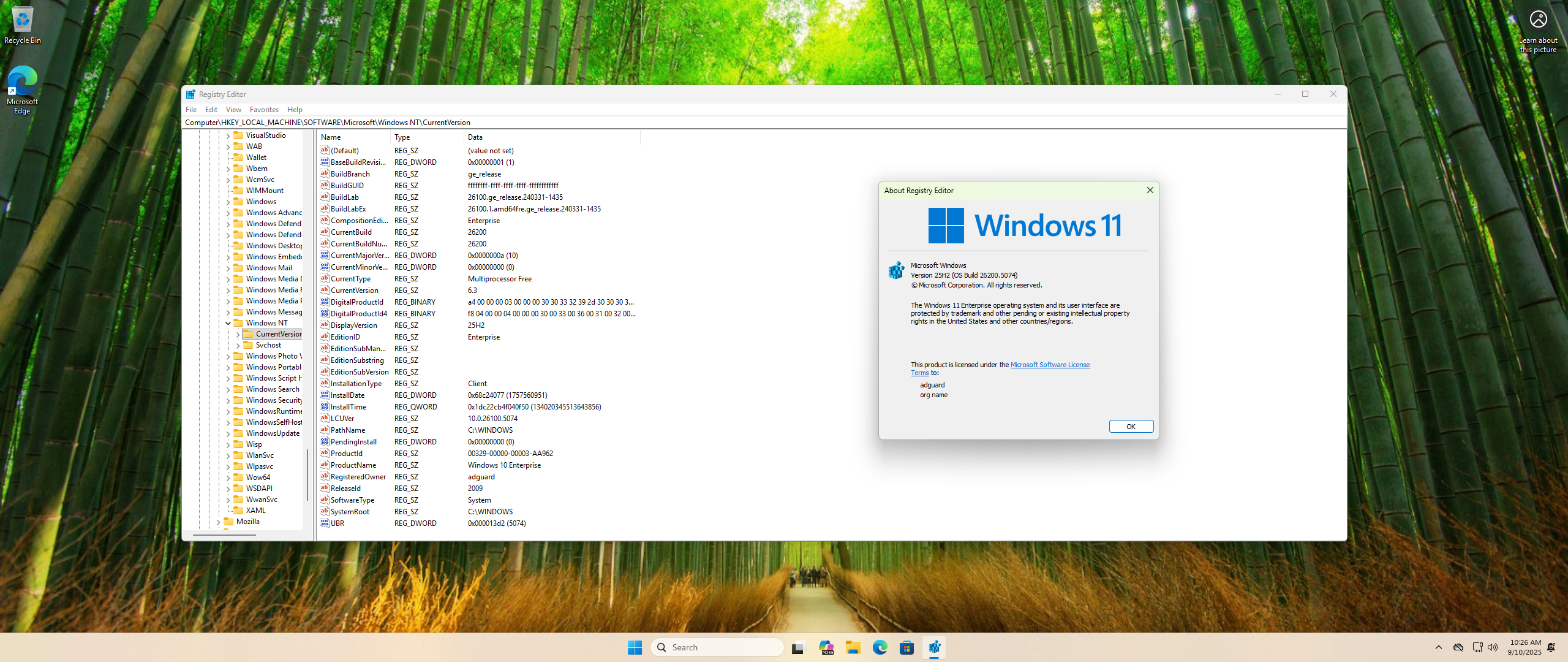Click the icon of the UBR value
Screen dimensions: 1568x662
click(325, 523)
